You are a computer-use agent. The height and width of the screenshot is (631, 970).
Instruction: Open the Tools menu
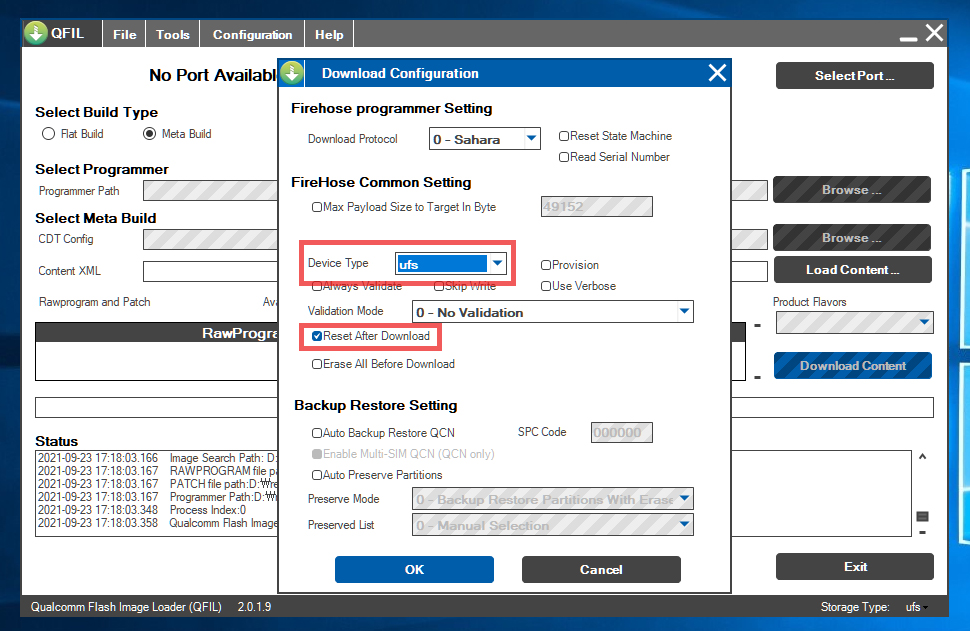pyautogui.click(x=173, y=35)
